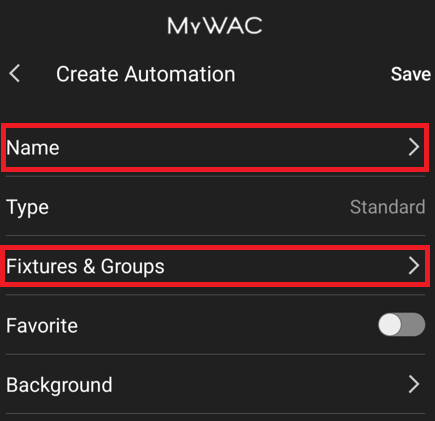Toggle the Favorite switch on
The height and width of the screenshot is (421, 435).
[x=402, y=324]
